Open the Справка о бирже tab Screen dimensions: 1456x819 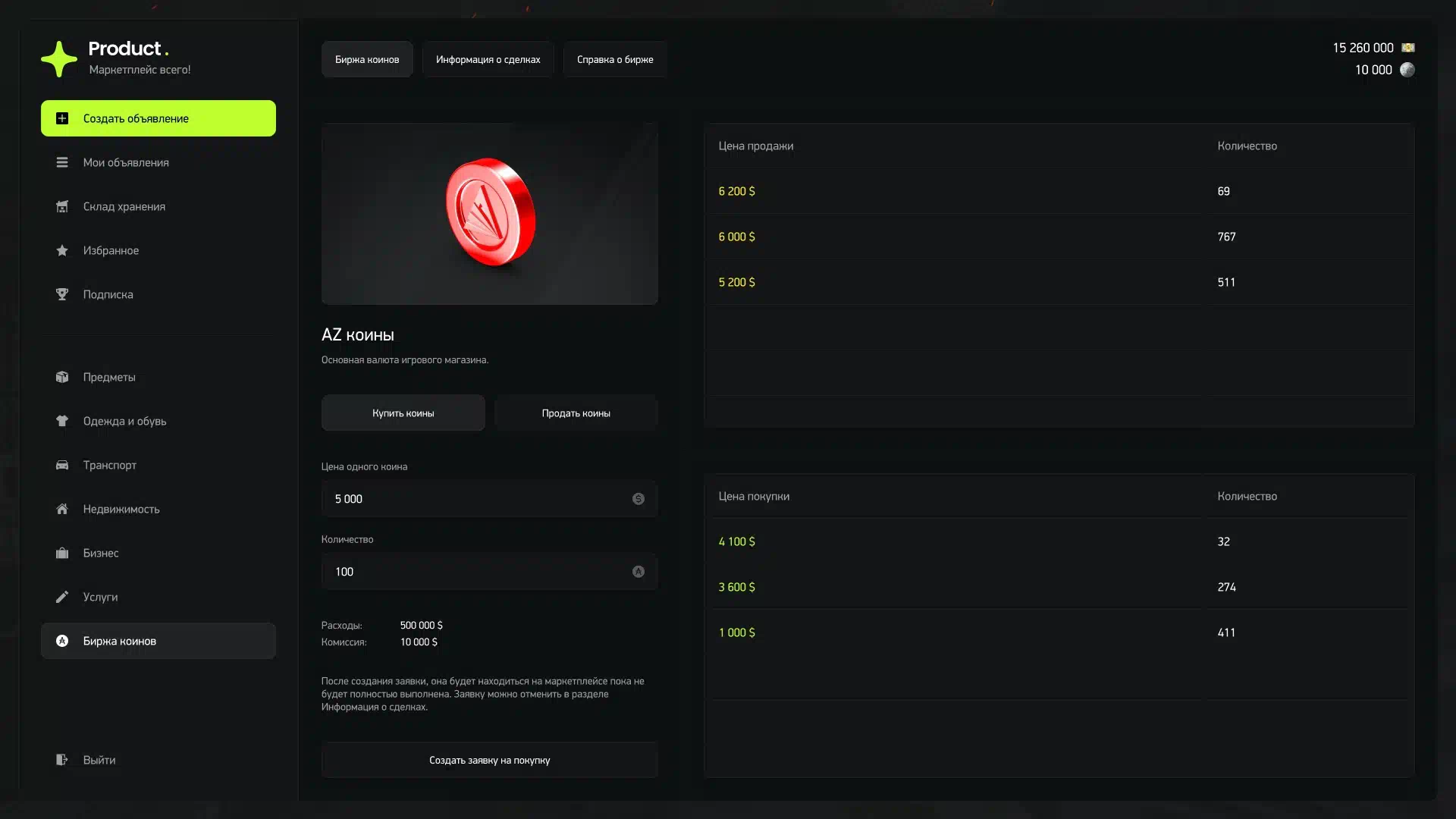click(615, 59)
